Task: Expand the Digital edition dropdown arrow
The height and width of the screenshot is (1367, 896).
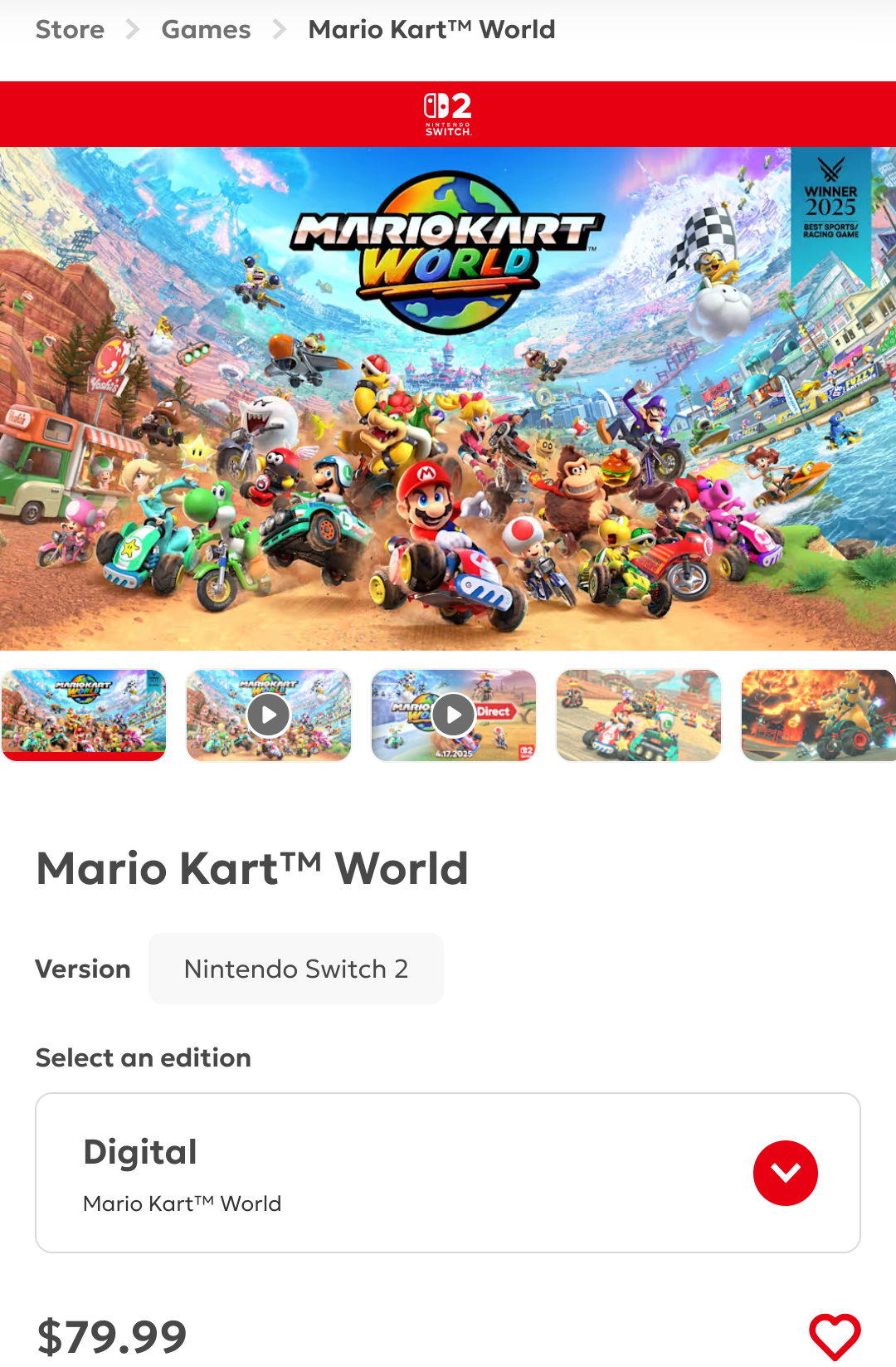Action: point(785,1173)
